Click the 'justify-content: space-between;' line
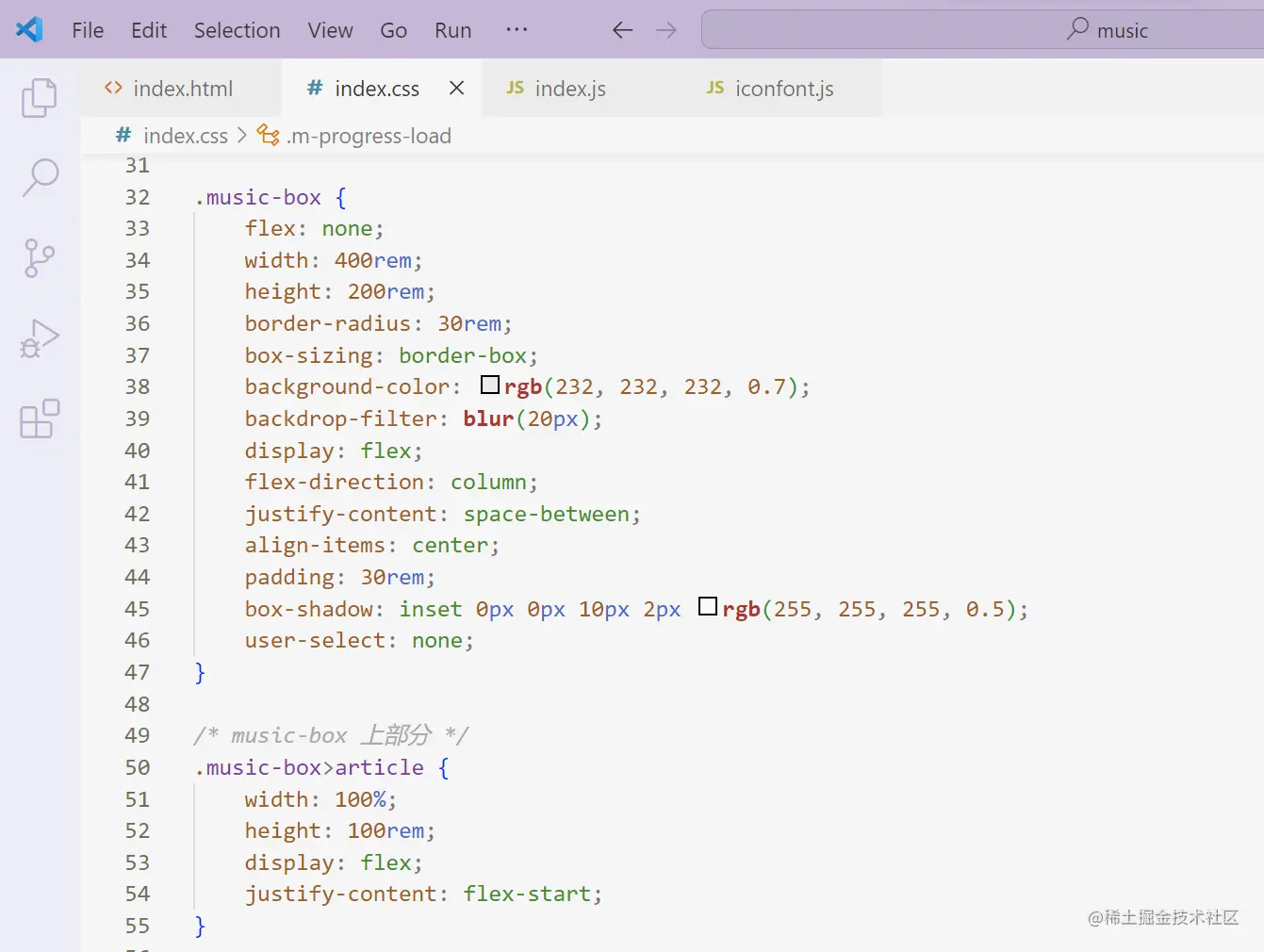The height and width of the screenshot is (952, 1264). tap(442, 514)
